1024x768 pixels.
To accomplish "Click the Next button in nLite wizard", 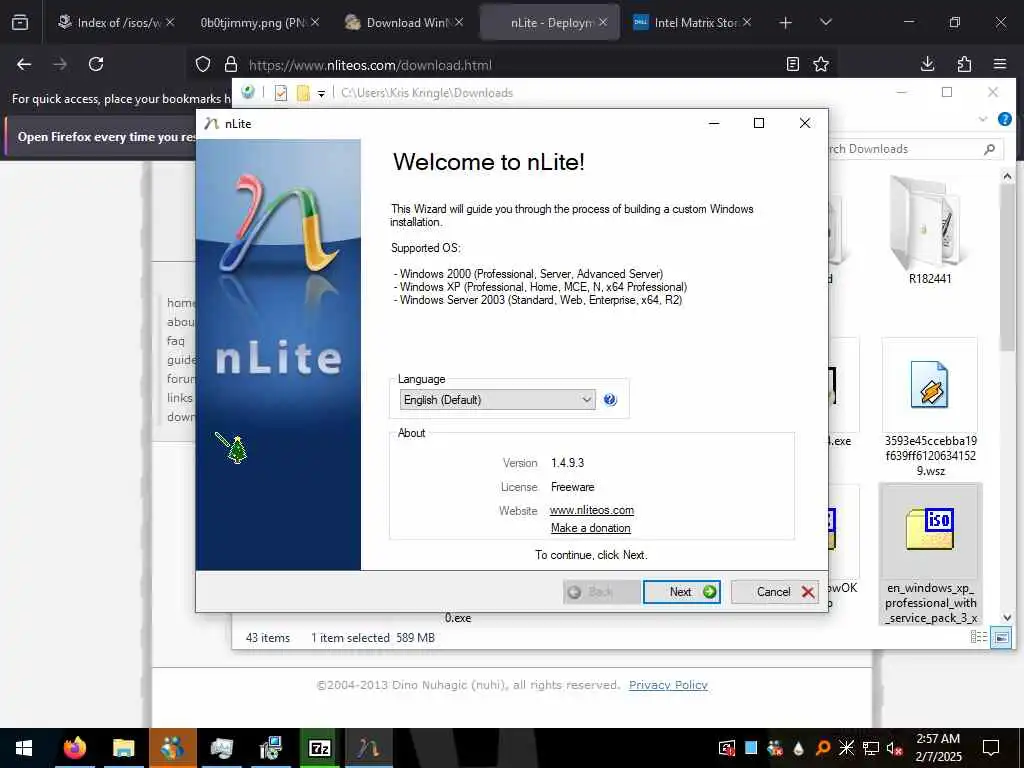I will pos(682,592).
